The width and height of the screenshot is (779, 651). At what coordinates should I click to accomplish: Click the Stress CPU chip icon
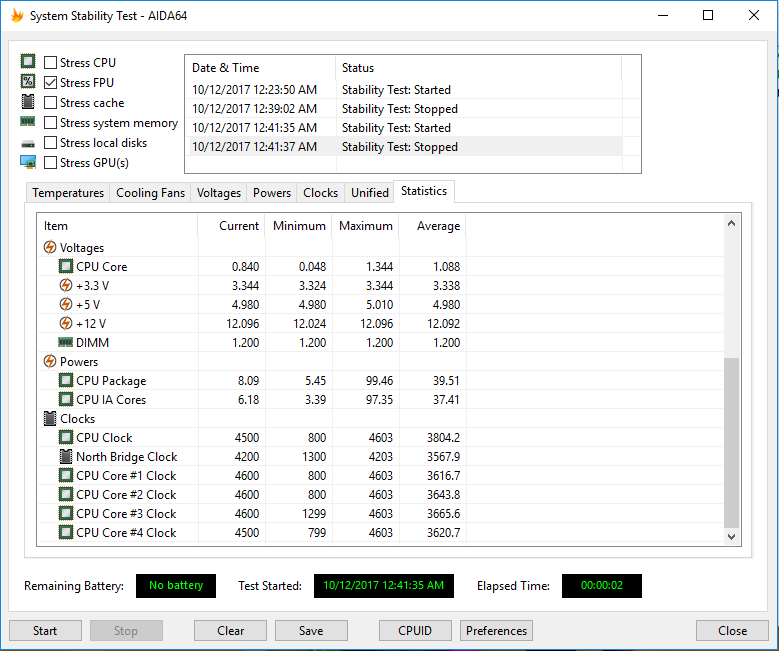tap(28, 62)
